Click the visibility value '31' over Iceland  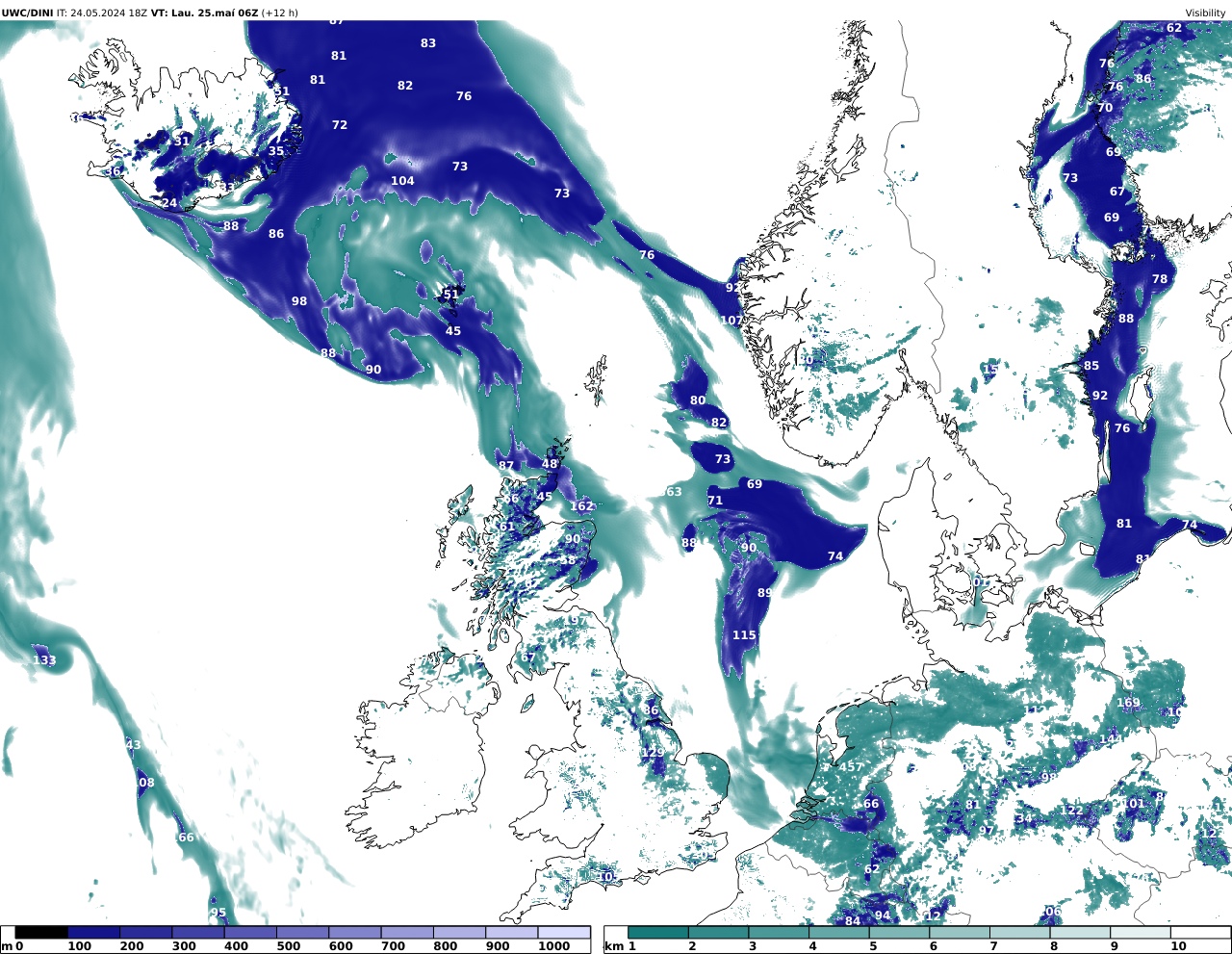coord(182,142)
